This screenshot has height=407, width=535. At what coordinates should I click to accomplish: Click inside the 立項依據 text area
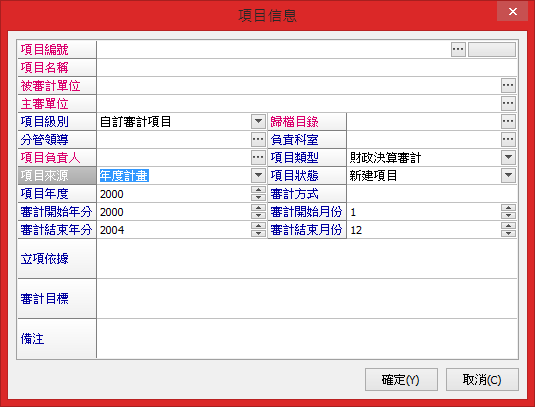pyautogui.click(x=307, y=259)
